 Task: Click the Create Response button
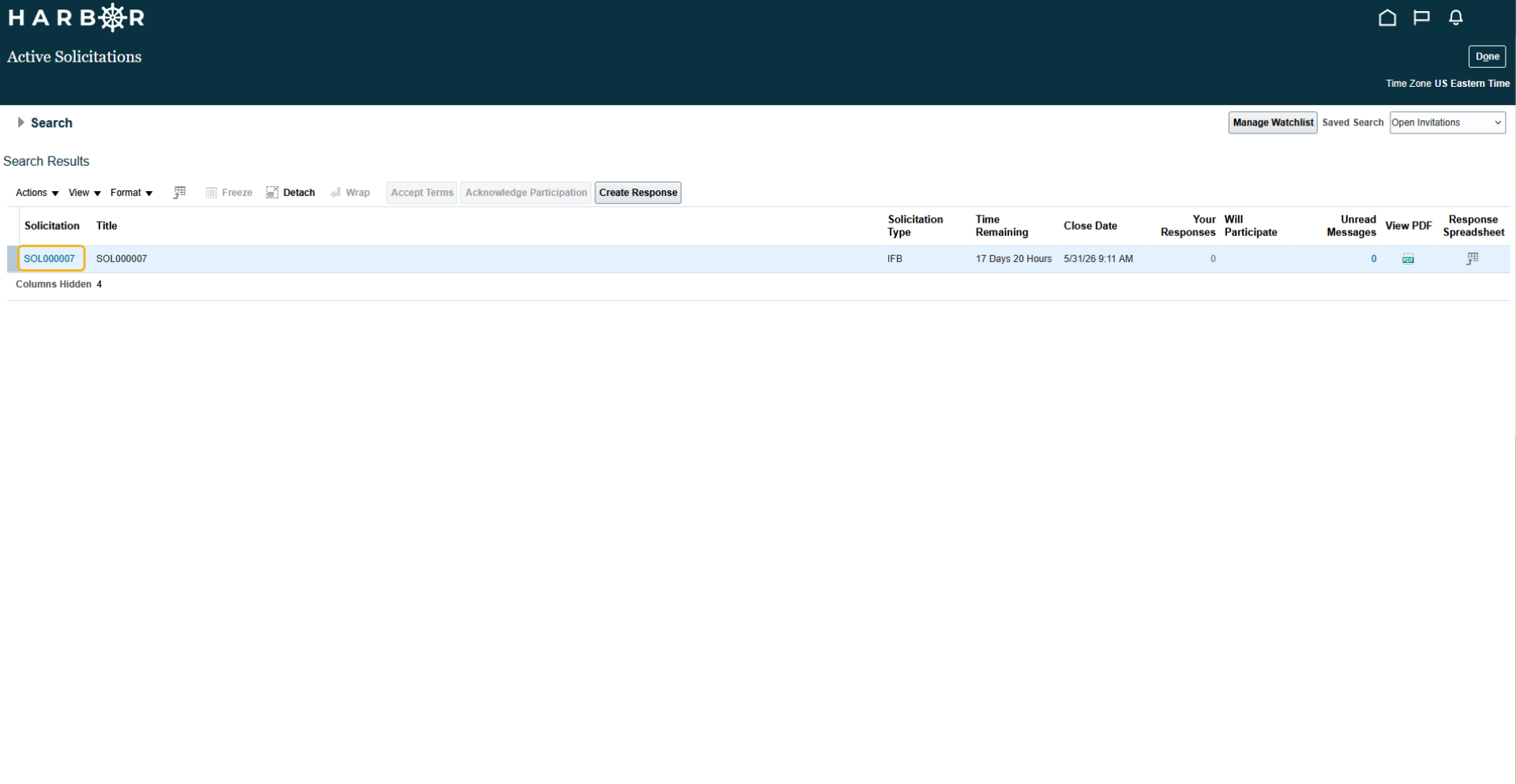[x=638, y=193]
